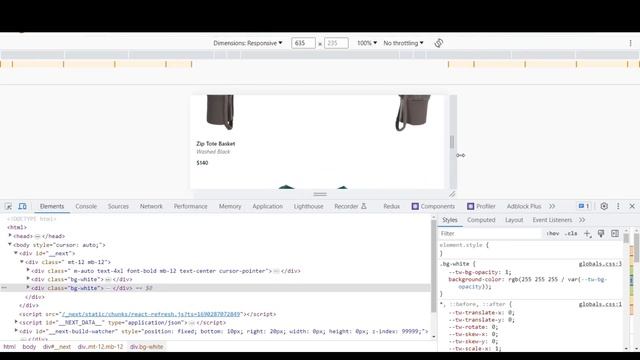
Task: Open the react-refresh.js script link
Action: (x=151, y=314)
